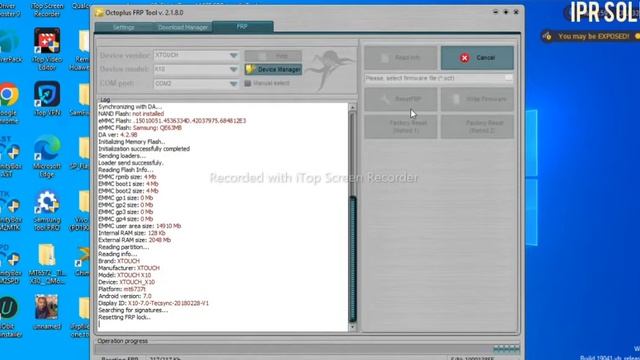Click the red Cancel X icon
This screenshot has width=640, height=360.
click(x=464, y=58)
